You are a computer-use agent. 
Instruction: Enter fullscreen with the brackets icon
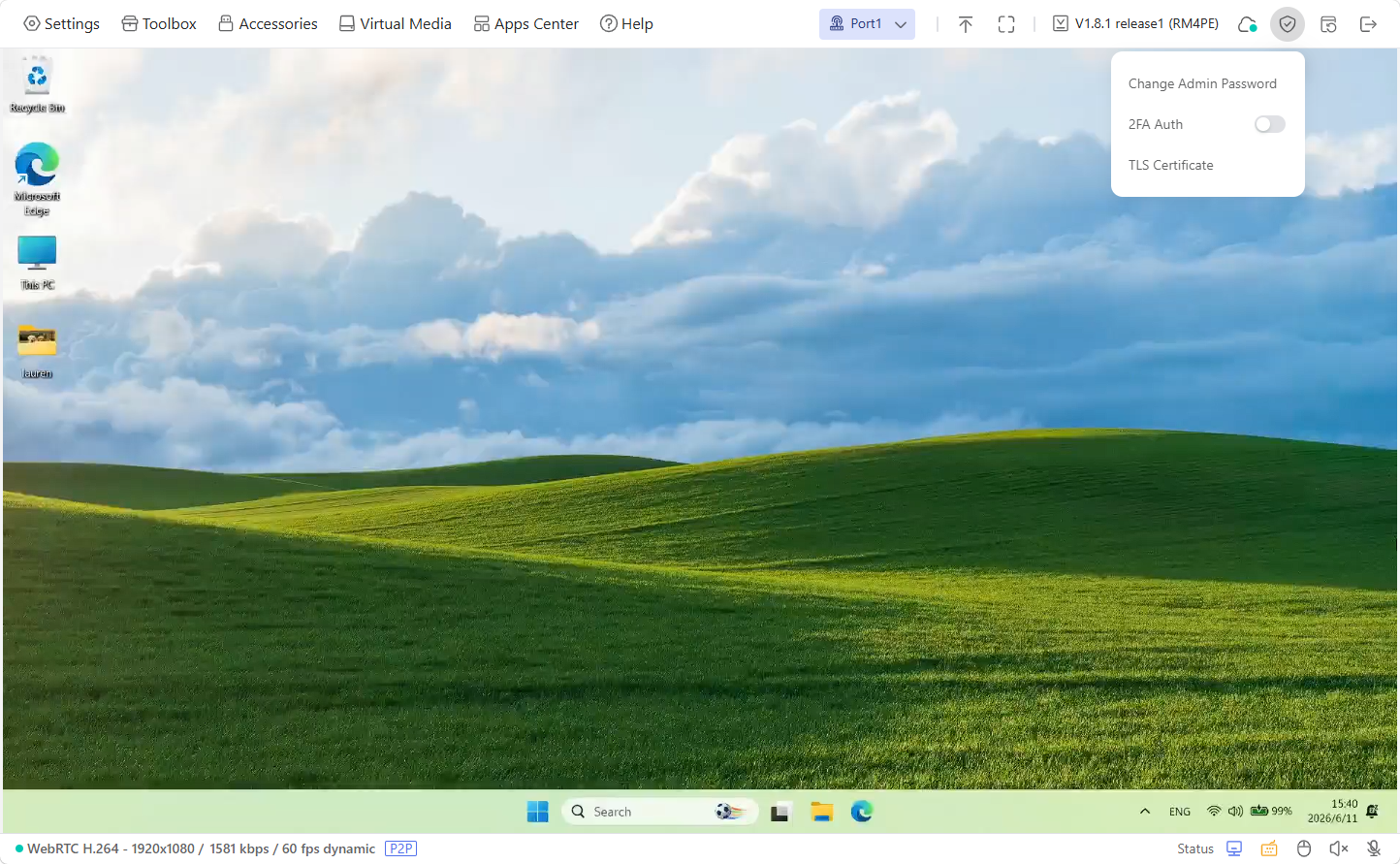(1006, 24)
